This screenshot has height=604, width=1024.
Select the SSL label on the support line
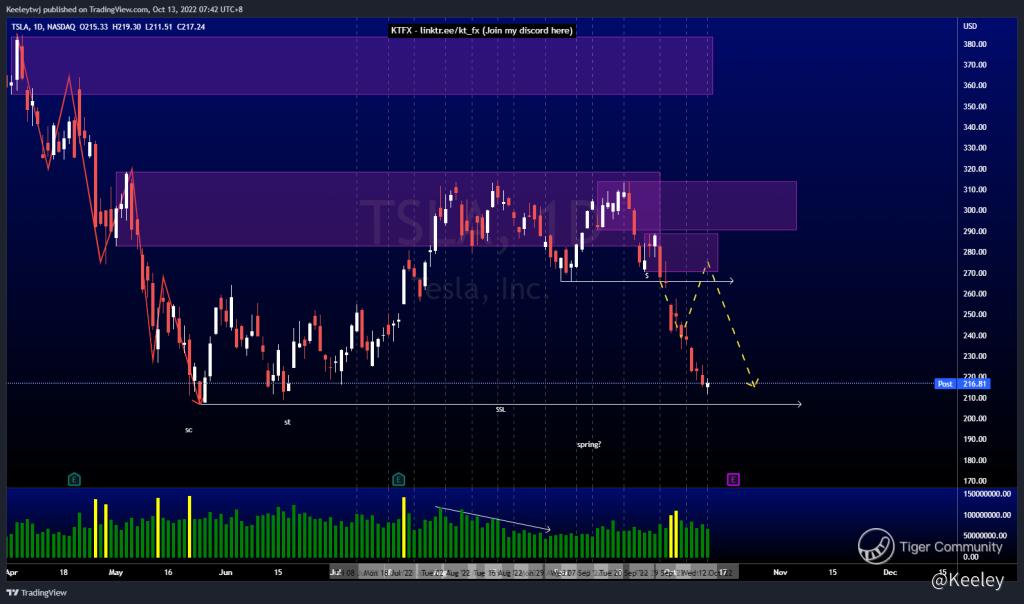click(500, 409)
